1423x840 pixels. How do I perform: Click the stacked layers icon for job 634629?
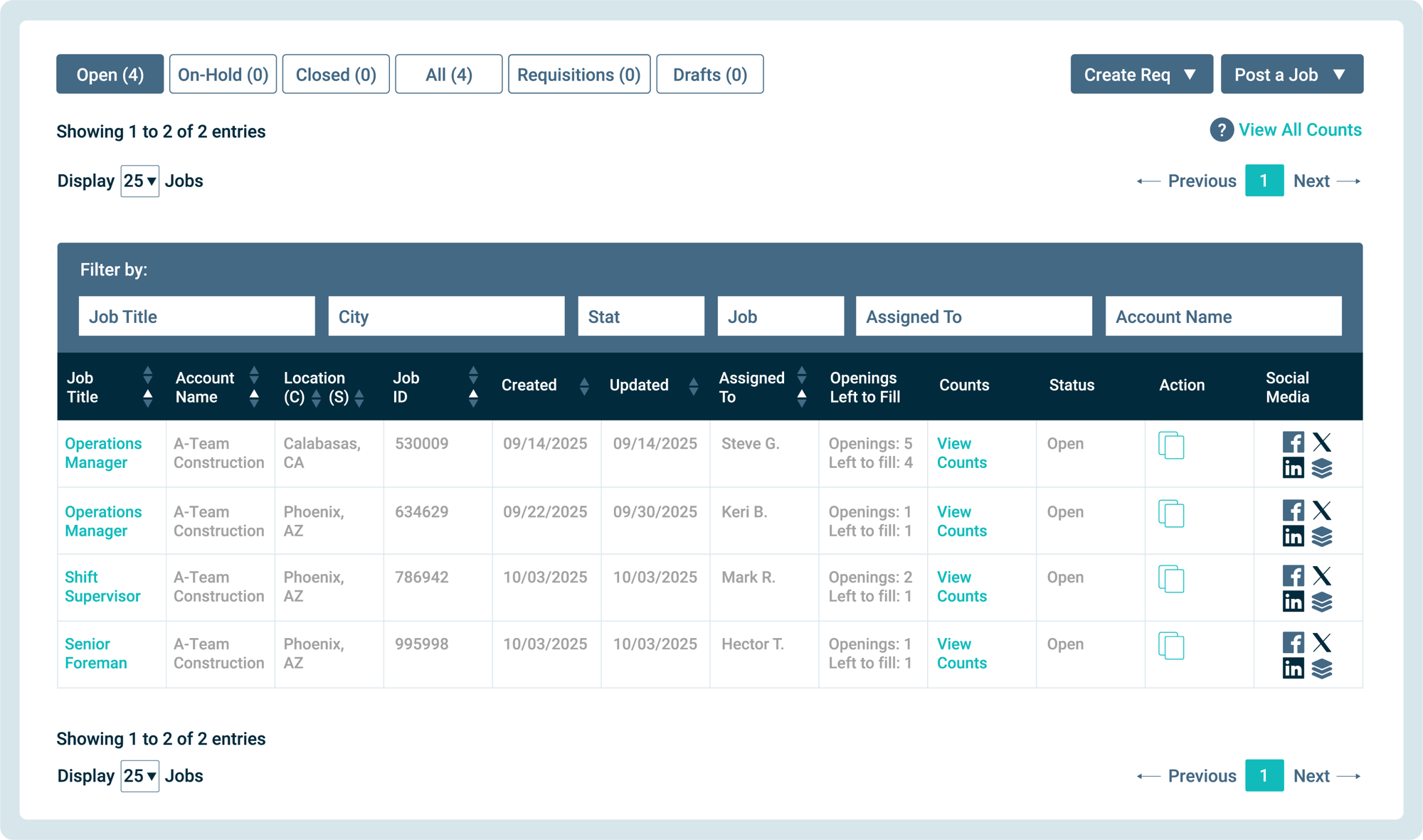(1322, 536)
